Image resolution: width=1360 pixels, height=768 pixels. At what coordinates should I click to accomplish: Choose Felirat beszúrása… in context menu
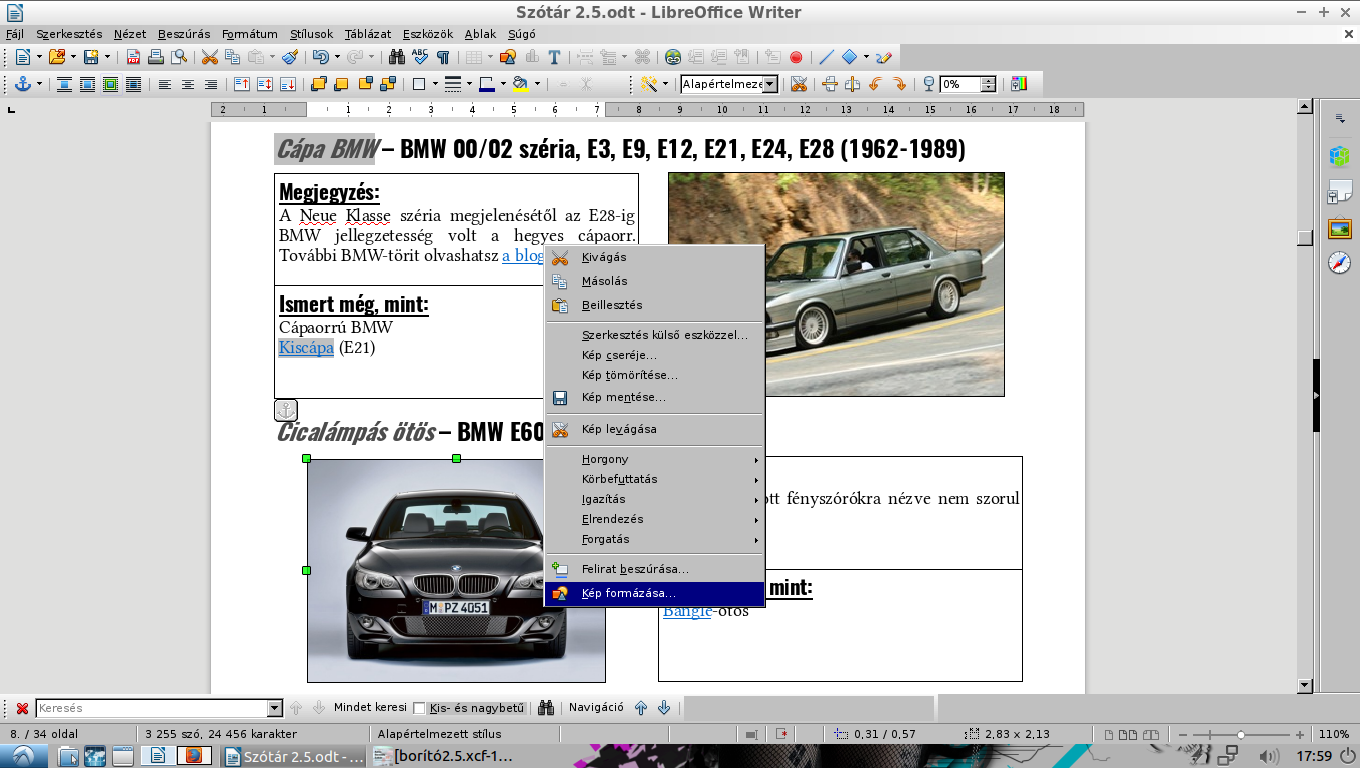pyautogui.click(x=654, y=569)
